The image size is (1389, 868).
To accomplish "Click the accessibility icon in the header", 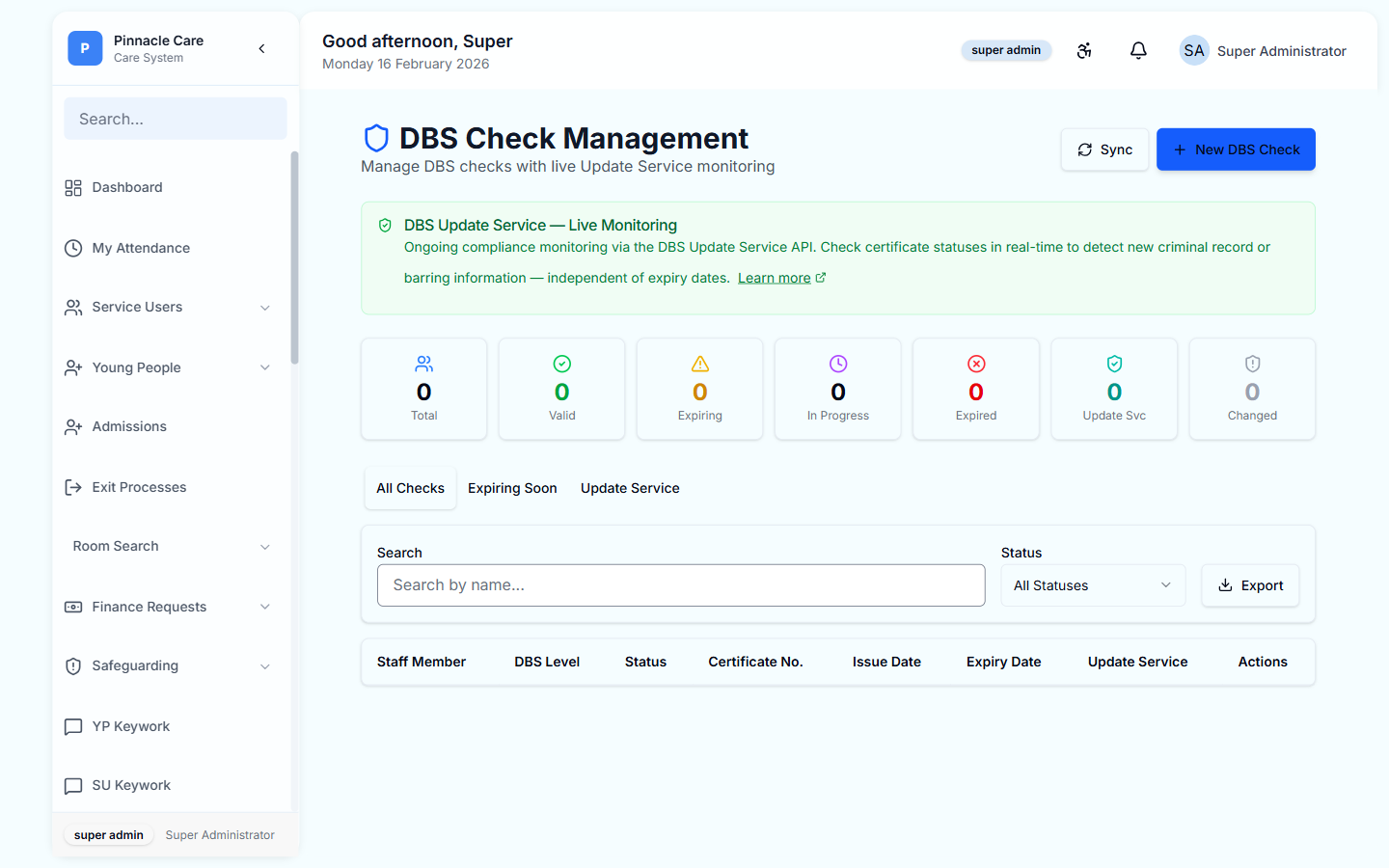I will click(x=1084, y=50).
